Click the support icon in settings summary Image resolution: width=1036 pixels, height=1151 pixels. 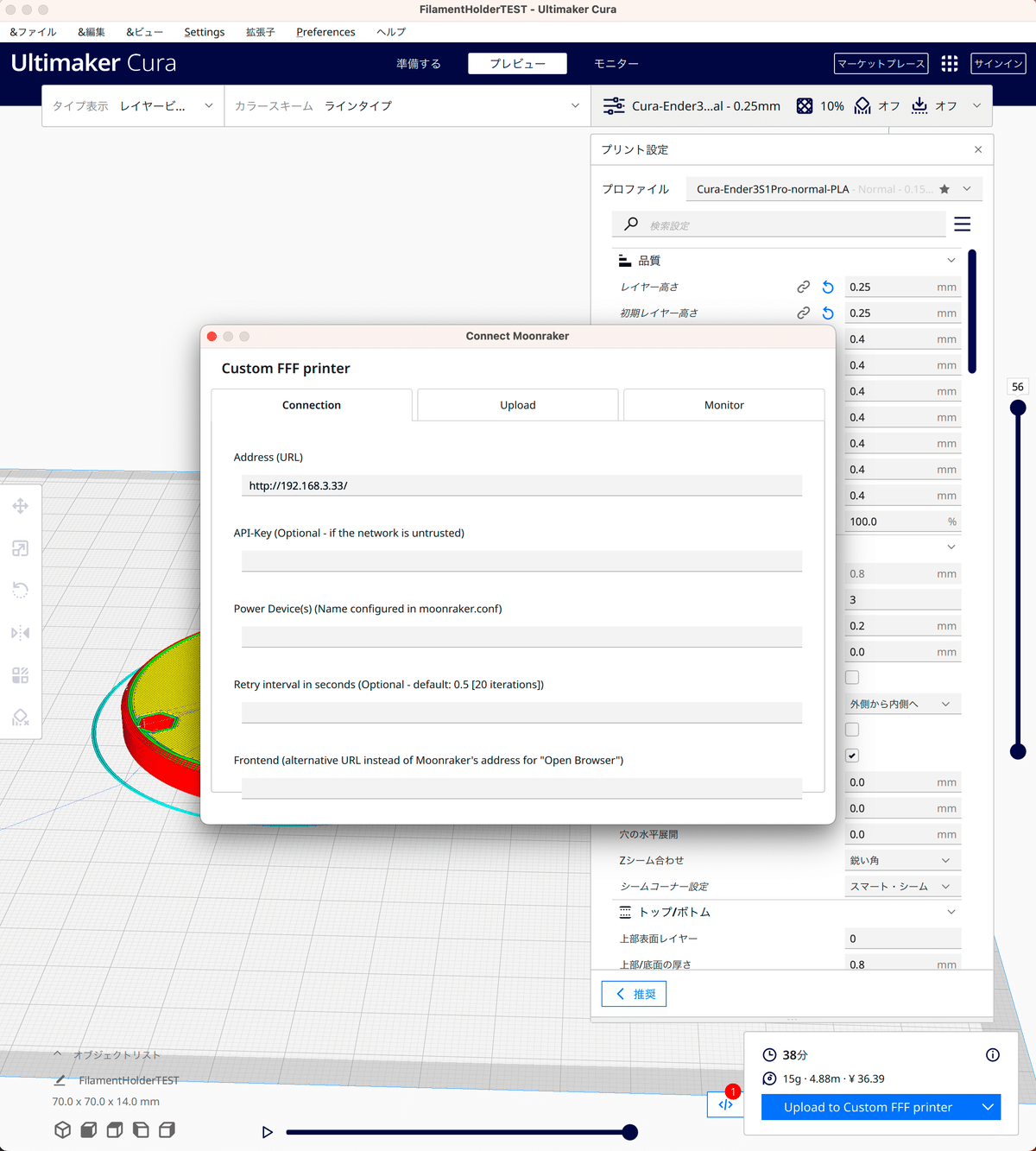point(862,105)
